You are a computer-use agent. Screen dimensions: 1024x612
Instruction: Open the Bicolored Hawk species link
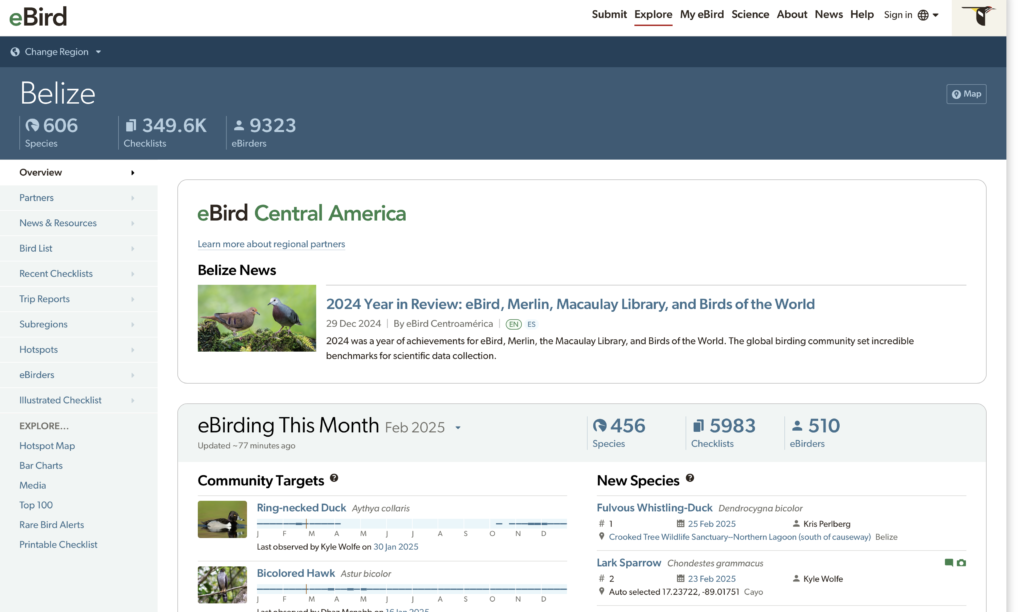pyautogui.click(x=295, y=573)
